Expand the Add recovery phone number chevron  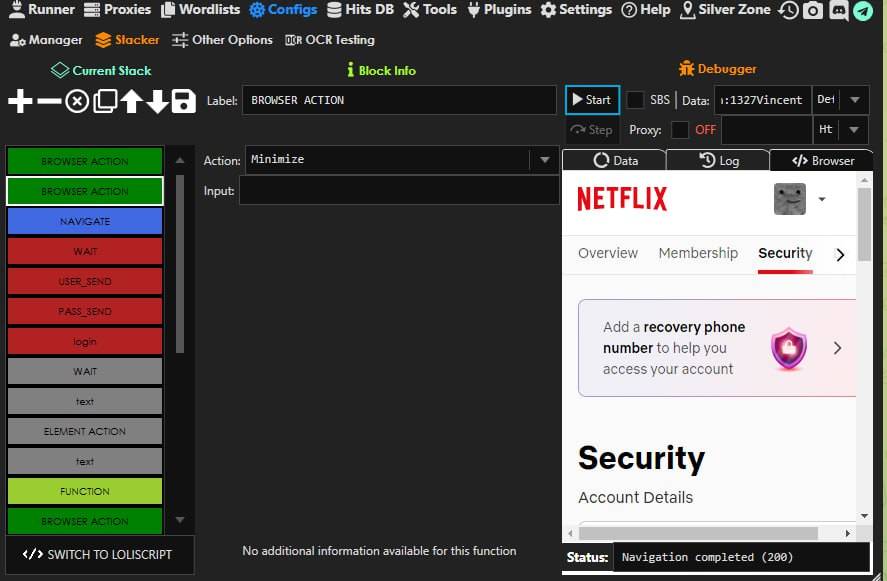(837, 348)
